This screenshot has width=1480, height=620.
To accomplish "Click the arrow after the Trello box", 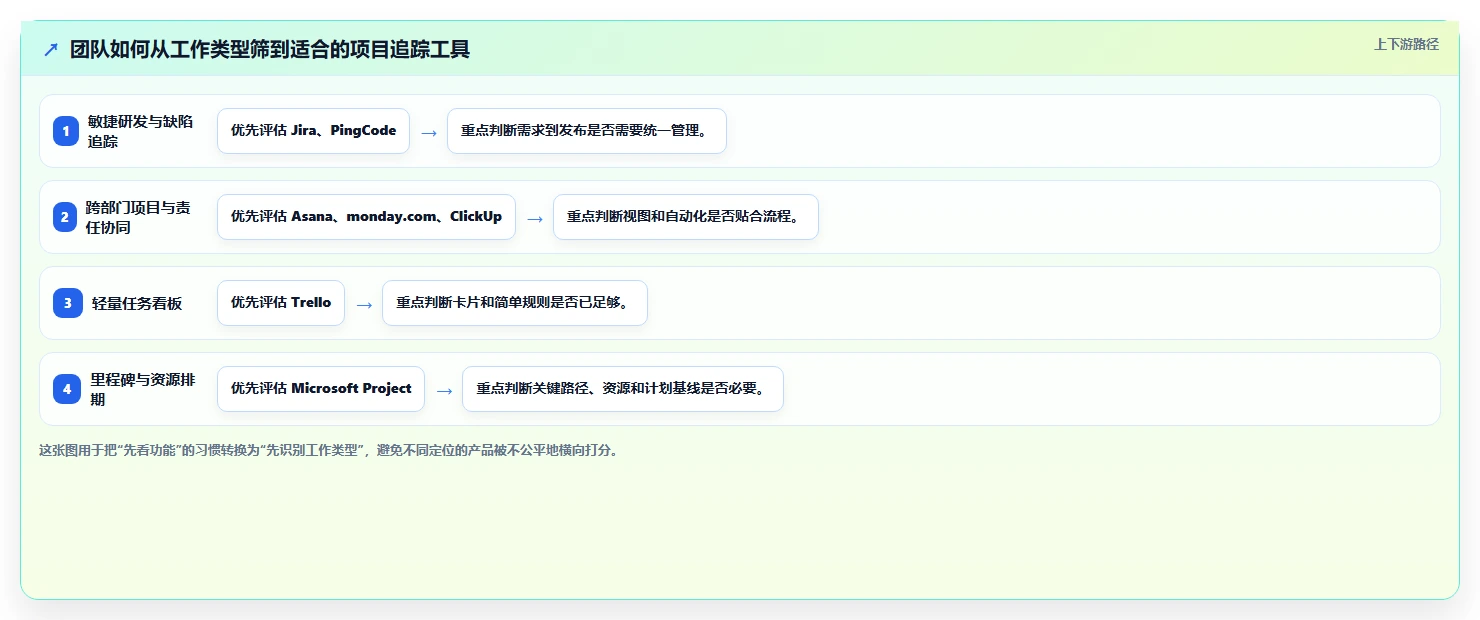I will (x=364, y=304).
